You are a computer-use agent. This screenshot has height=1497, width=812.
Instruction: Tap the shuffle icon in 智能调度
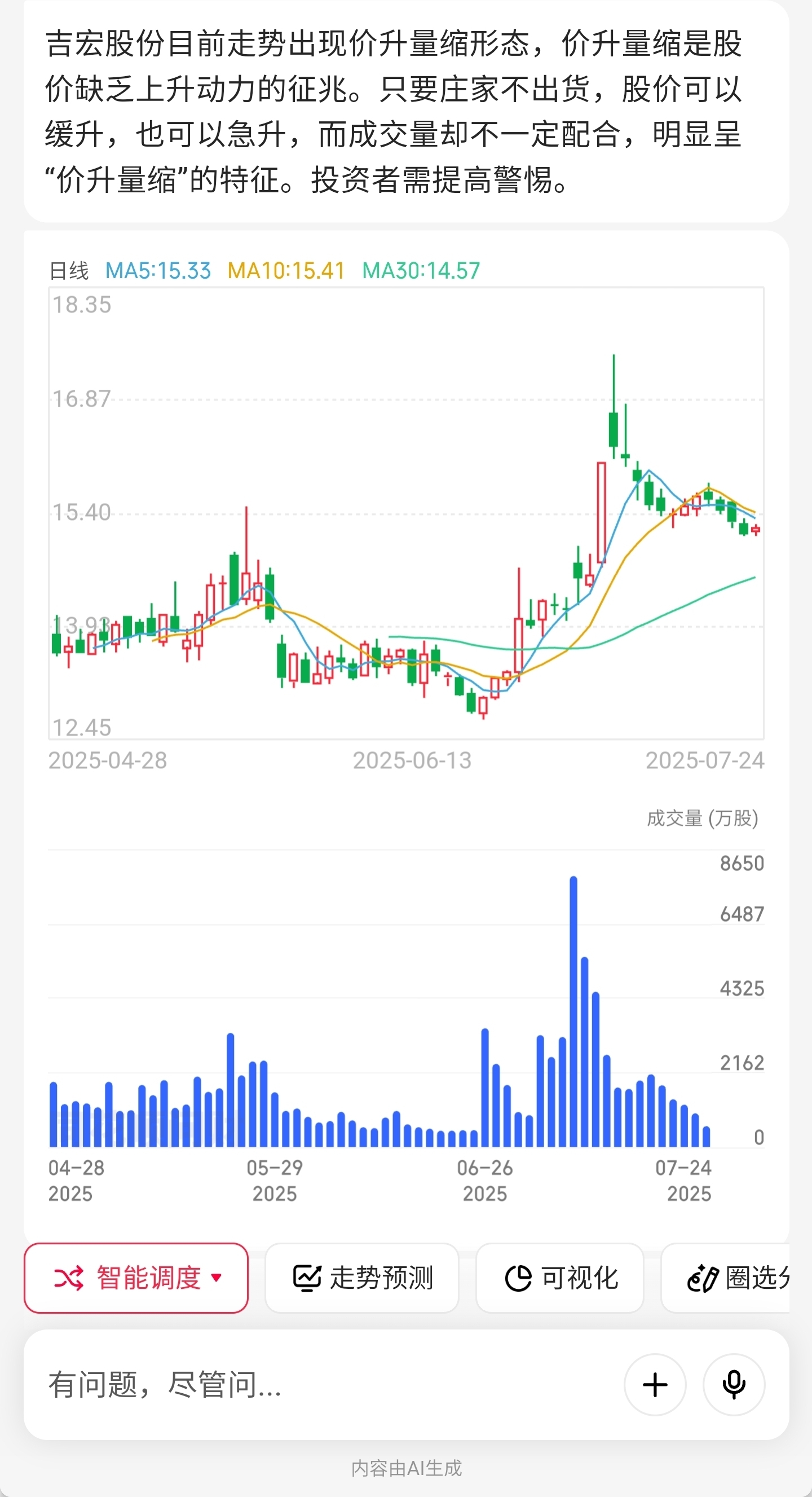point(69,1278)
